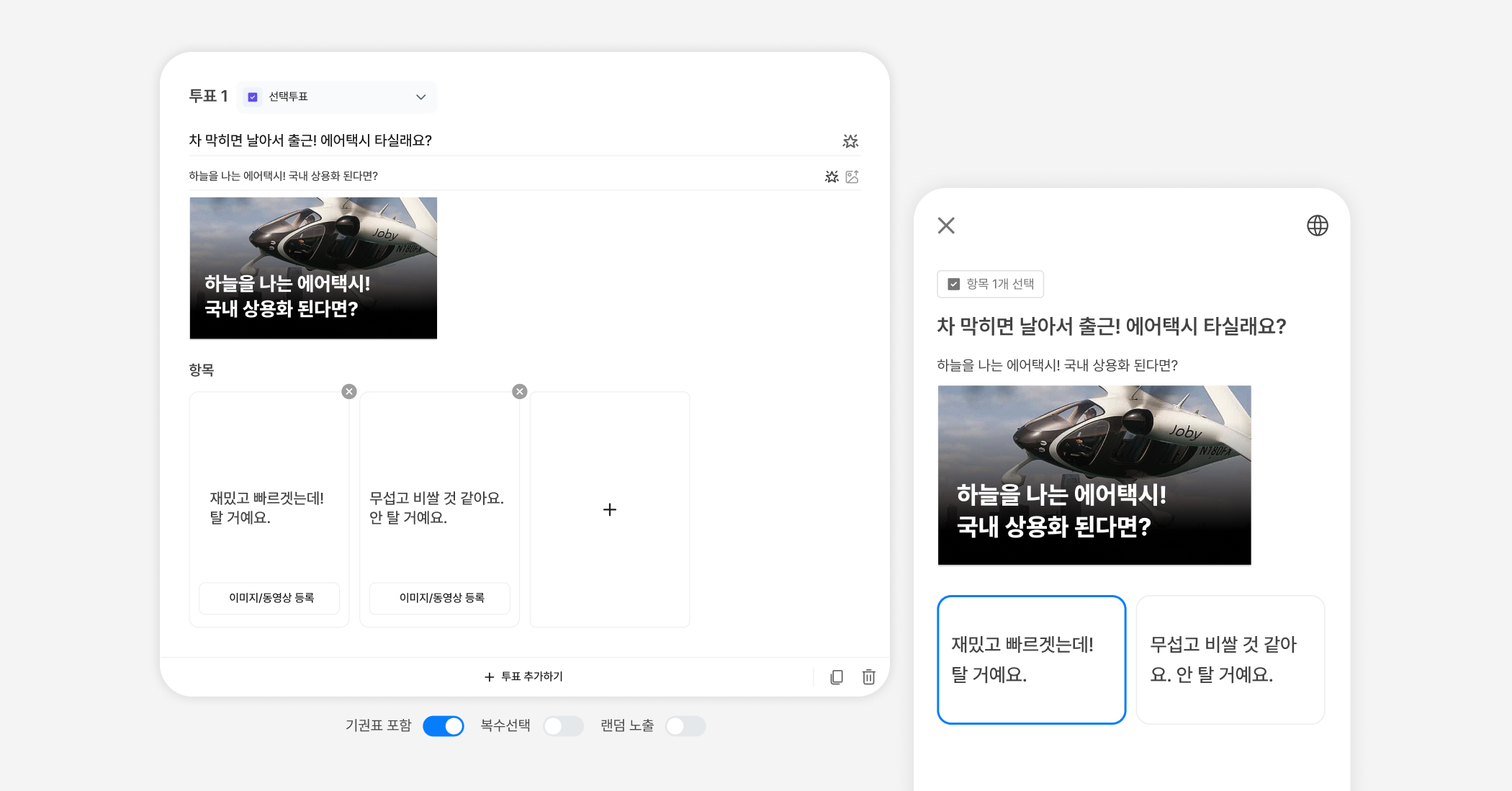Click 이미지/동영상 등록 under second option
Screen dimensions: 1512x791
440,598
